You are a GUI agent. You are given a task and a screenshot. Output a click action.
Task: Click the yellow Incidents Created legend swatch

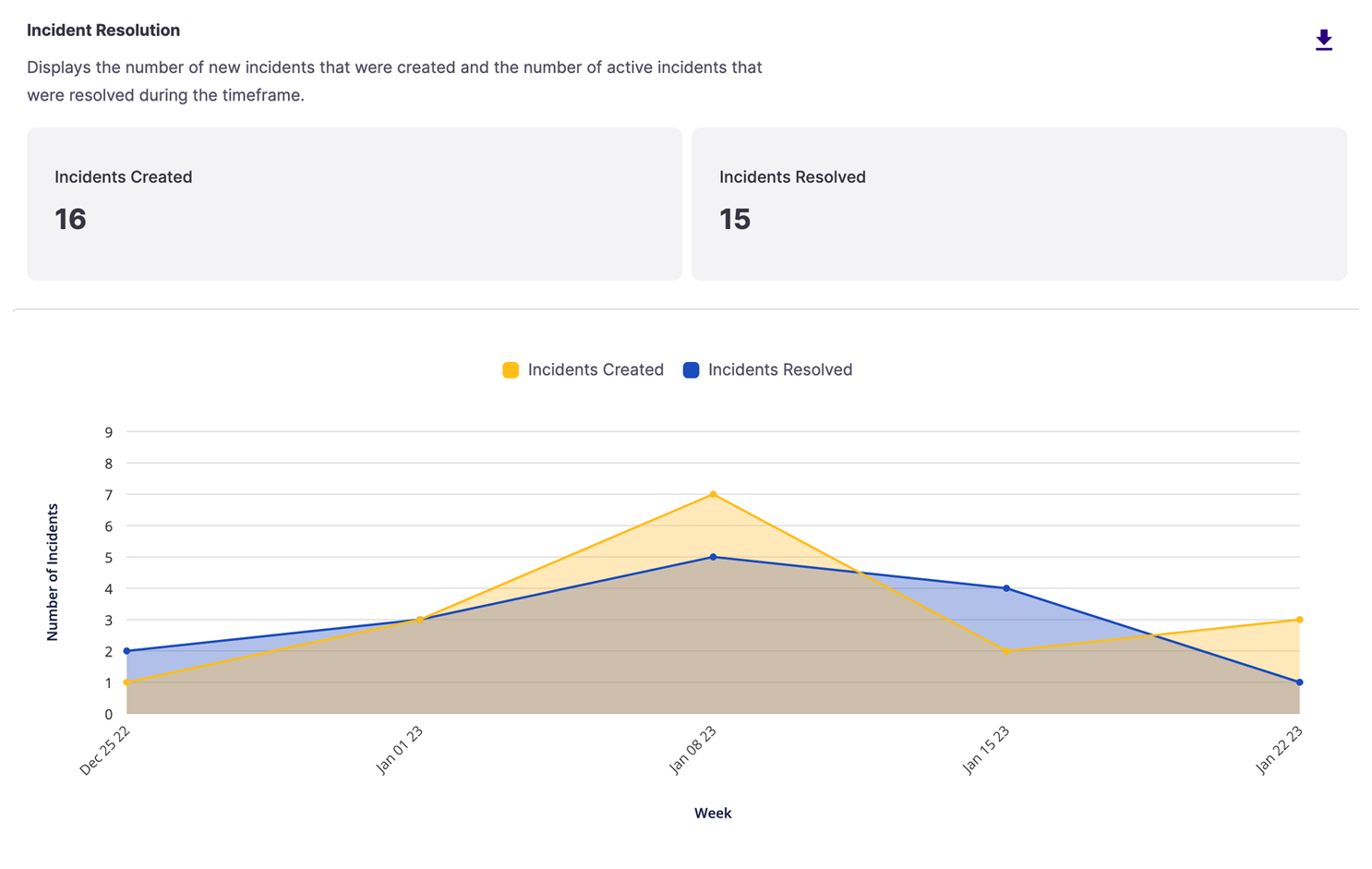pyautogui.click(x=511, y=369)
